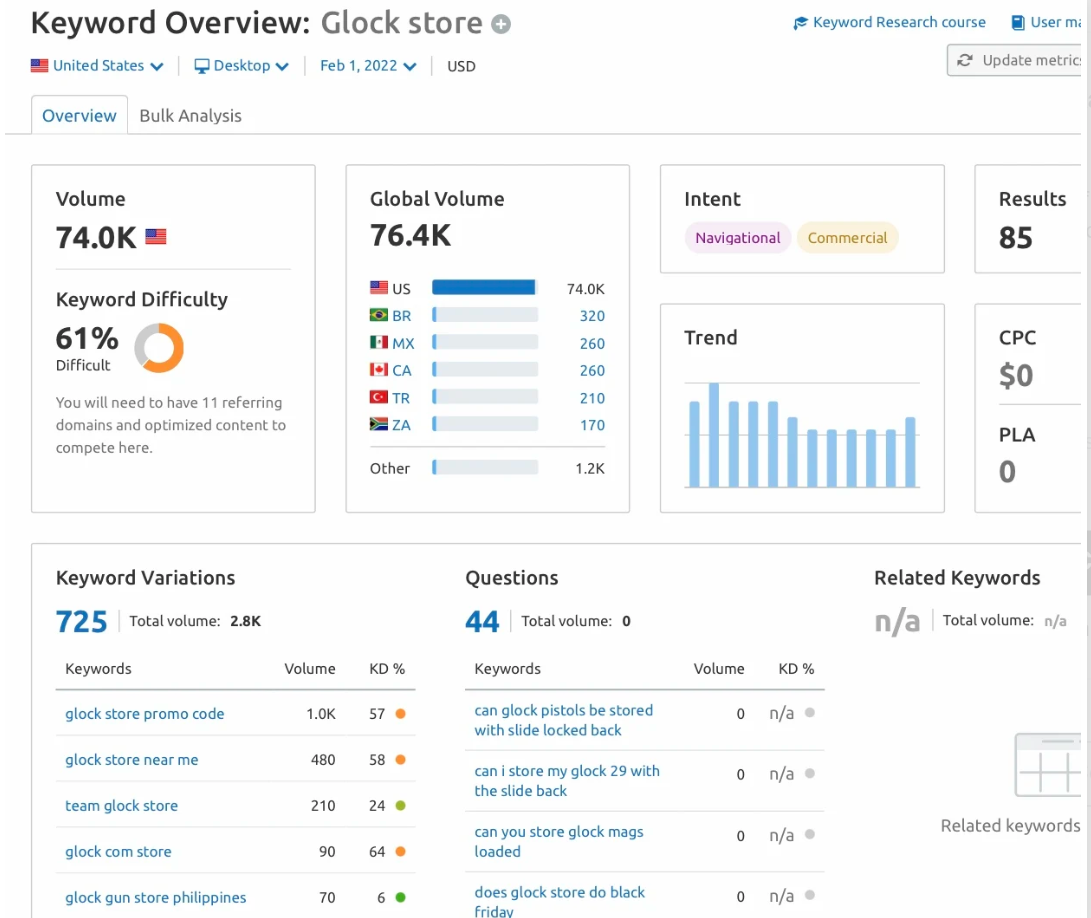1091x918 pixels.
Task: Click the Keyword Difficulty donut chart
Action: [x=159, y=347]
